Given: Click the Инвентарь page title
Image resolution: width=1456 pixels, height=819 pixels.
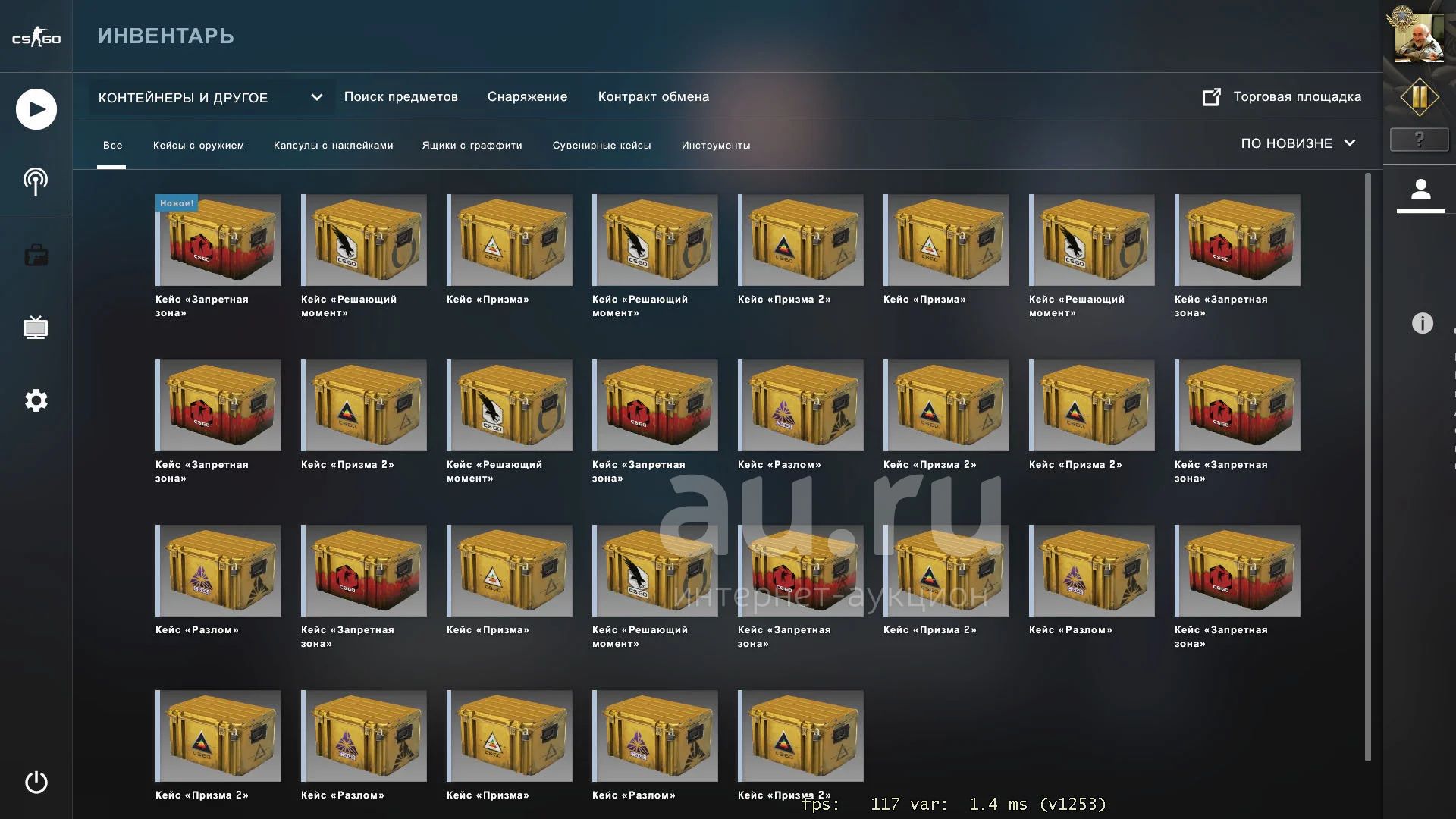Looking at the screenshot, I should tap(165, 36).
